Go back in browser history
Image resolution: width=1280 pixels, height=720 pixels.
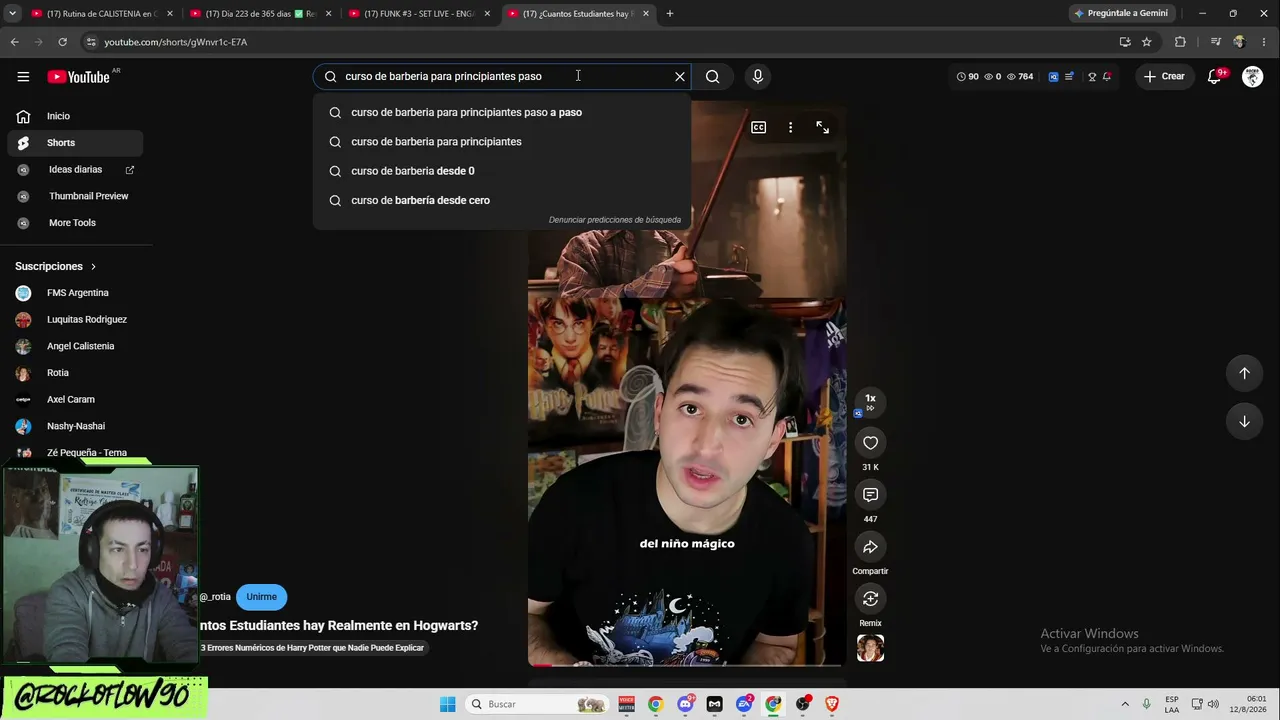14,42
